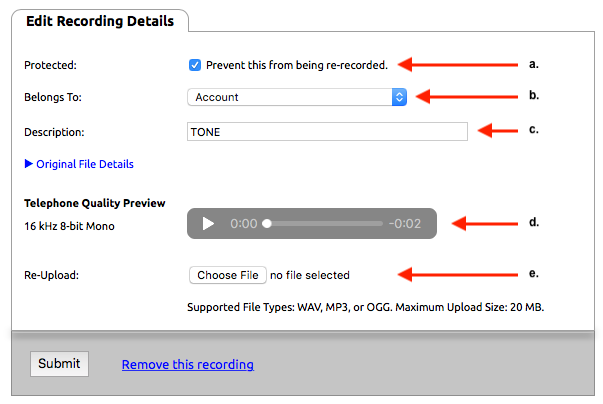This screenshot has width=603, height=404.
Task: Click the "Prevent this from being re-recorded" label
Action: click(296, 66)
